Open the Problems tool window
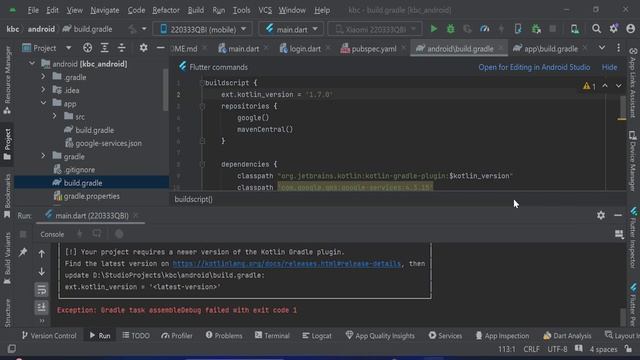 coord(224,336)
